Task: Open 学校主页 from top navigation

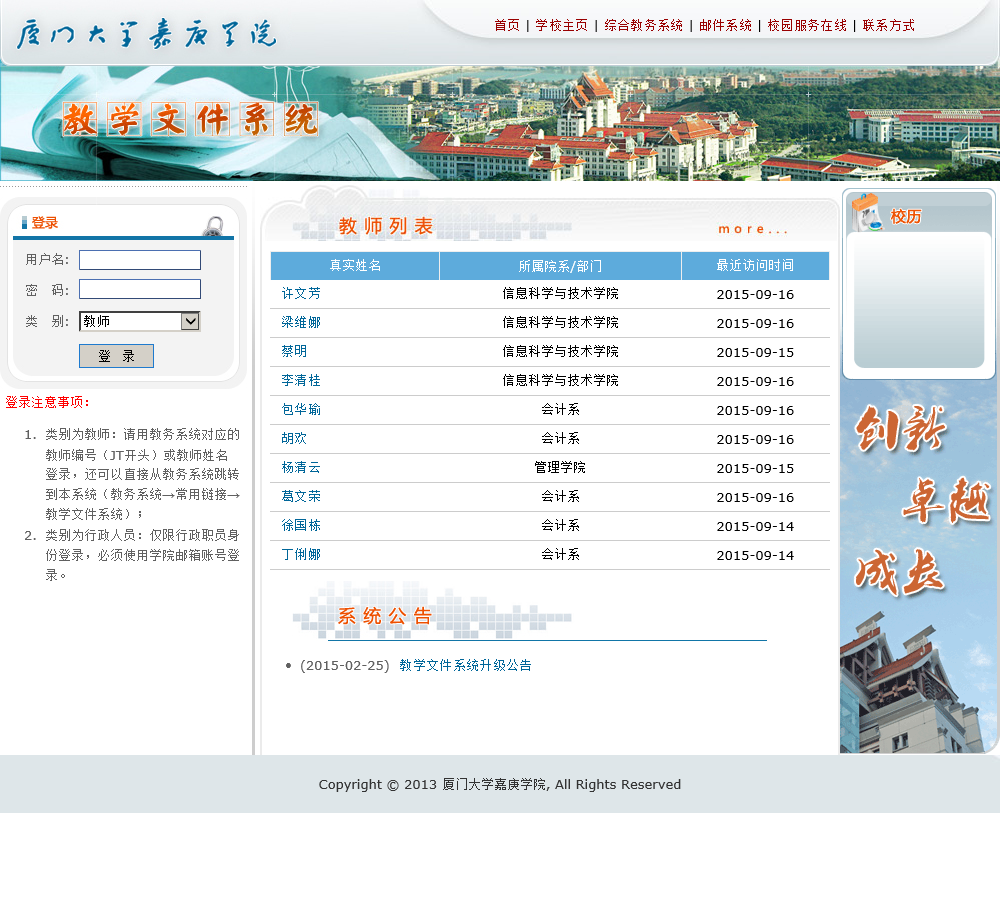Action: point(561,26)
